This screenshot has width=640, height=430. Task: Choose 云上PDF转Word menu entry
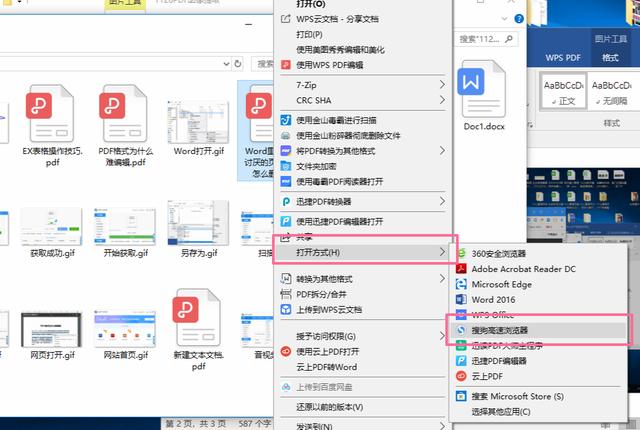[327, 367]
